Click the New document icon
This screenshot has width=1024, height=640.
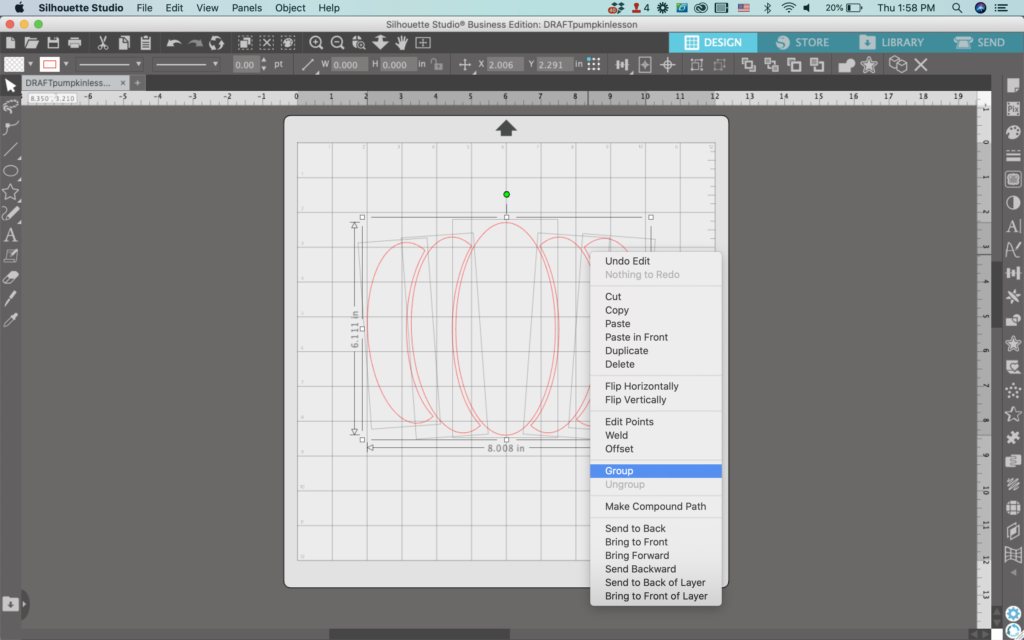10,43
